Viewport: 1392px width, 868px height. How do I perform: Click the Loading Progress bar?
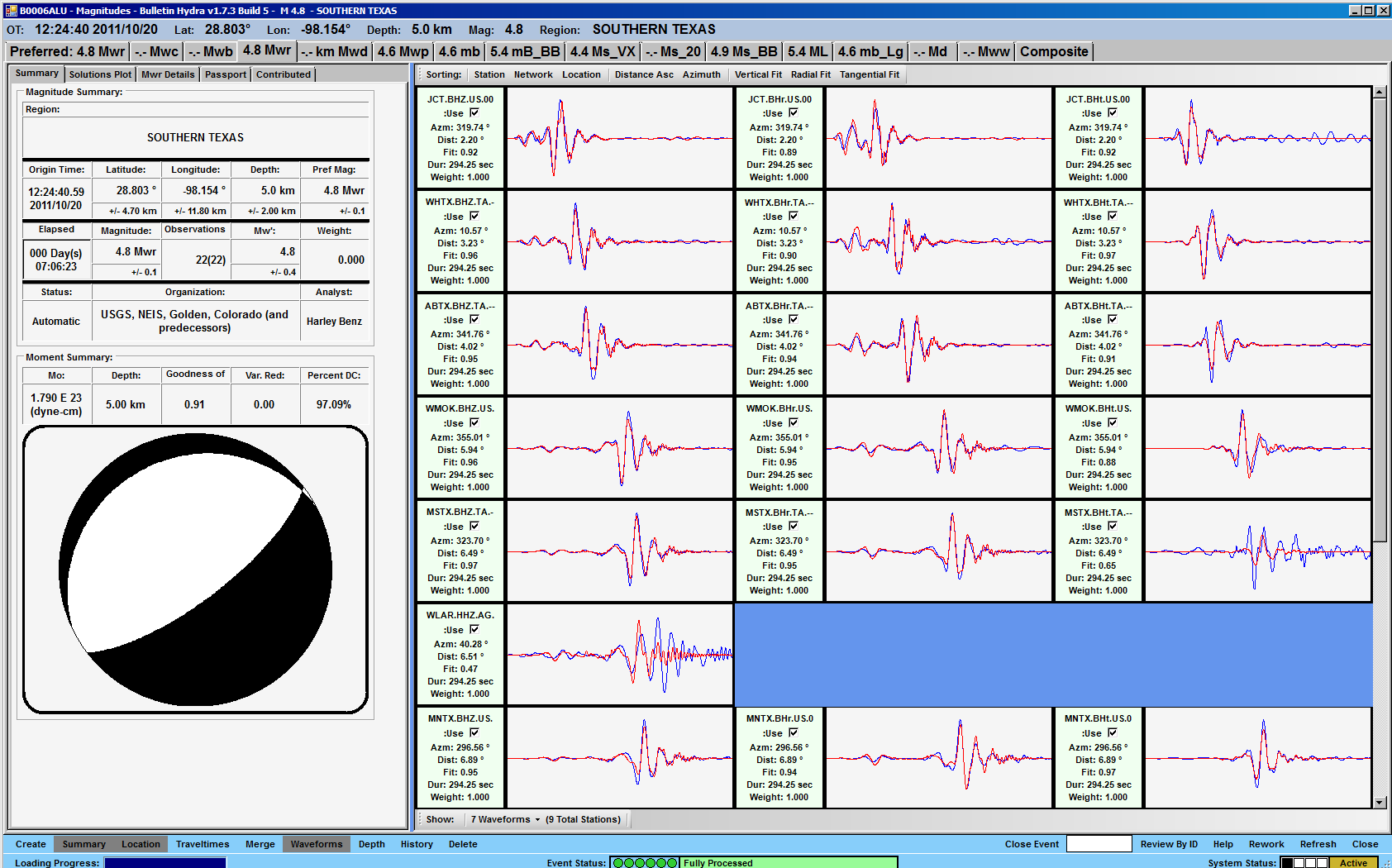[x=165, y=862]
